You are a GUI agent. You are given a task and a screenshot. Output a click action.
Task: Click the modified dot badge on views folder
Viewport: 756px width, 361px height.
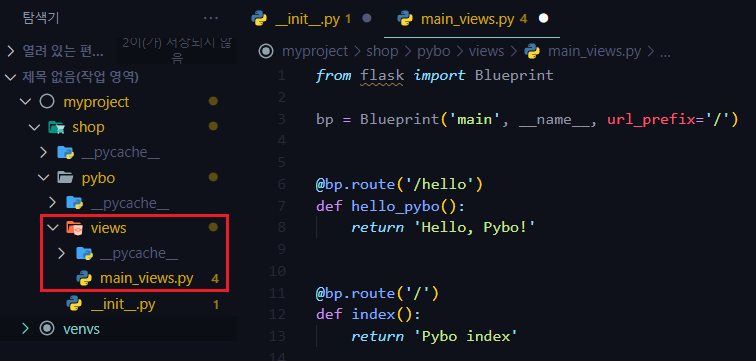[213, 227]
